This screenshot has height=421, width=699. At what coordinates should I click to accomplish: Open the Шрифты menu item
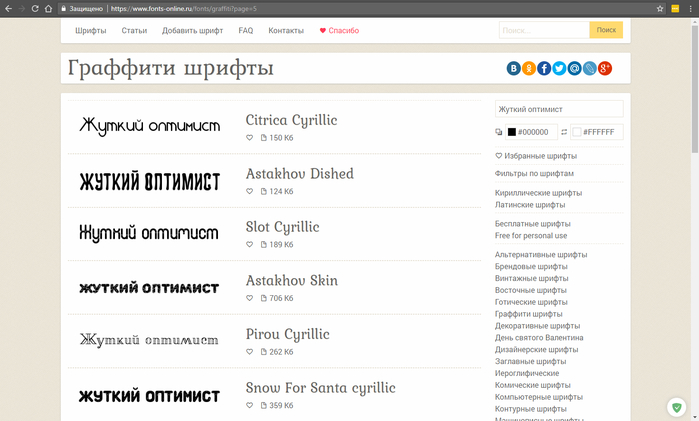90,31
